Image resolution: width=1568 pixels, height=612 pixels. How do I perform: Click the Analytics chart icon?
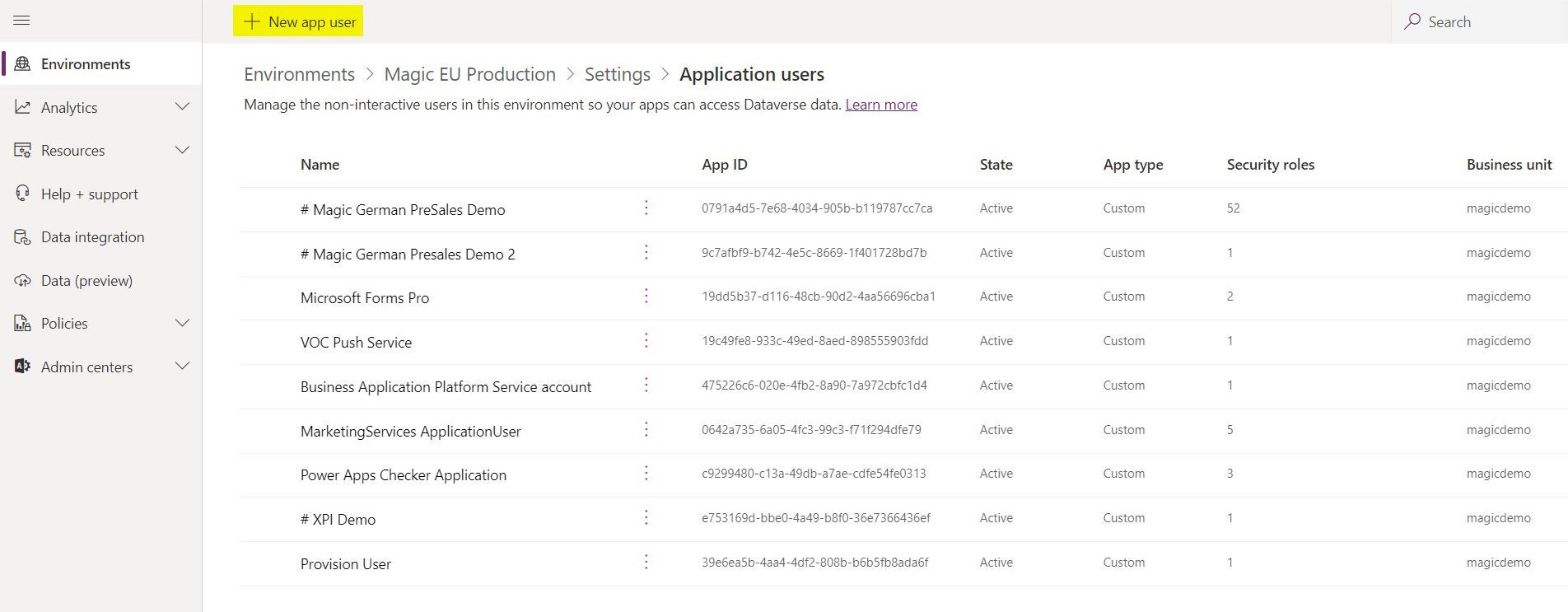click(x=22, y=107)
